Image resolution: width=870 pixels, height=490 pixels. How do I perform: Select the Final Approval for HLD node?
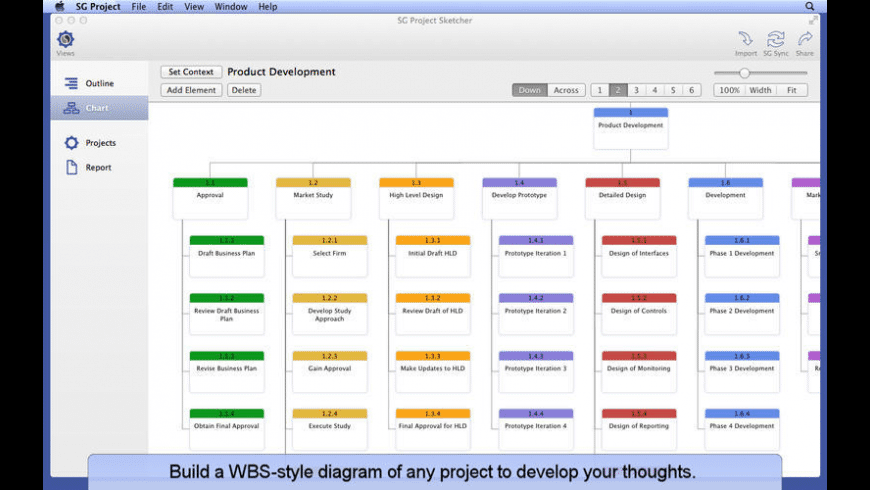point(433,429)
